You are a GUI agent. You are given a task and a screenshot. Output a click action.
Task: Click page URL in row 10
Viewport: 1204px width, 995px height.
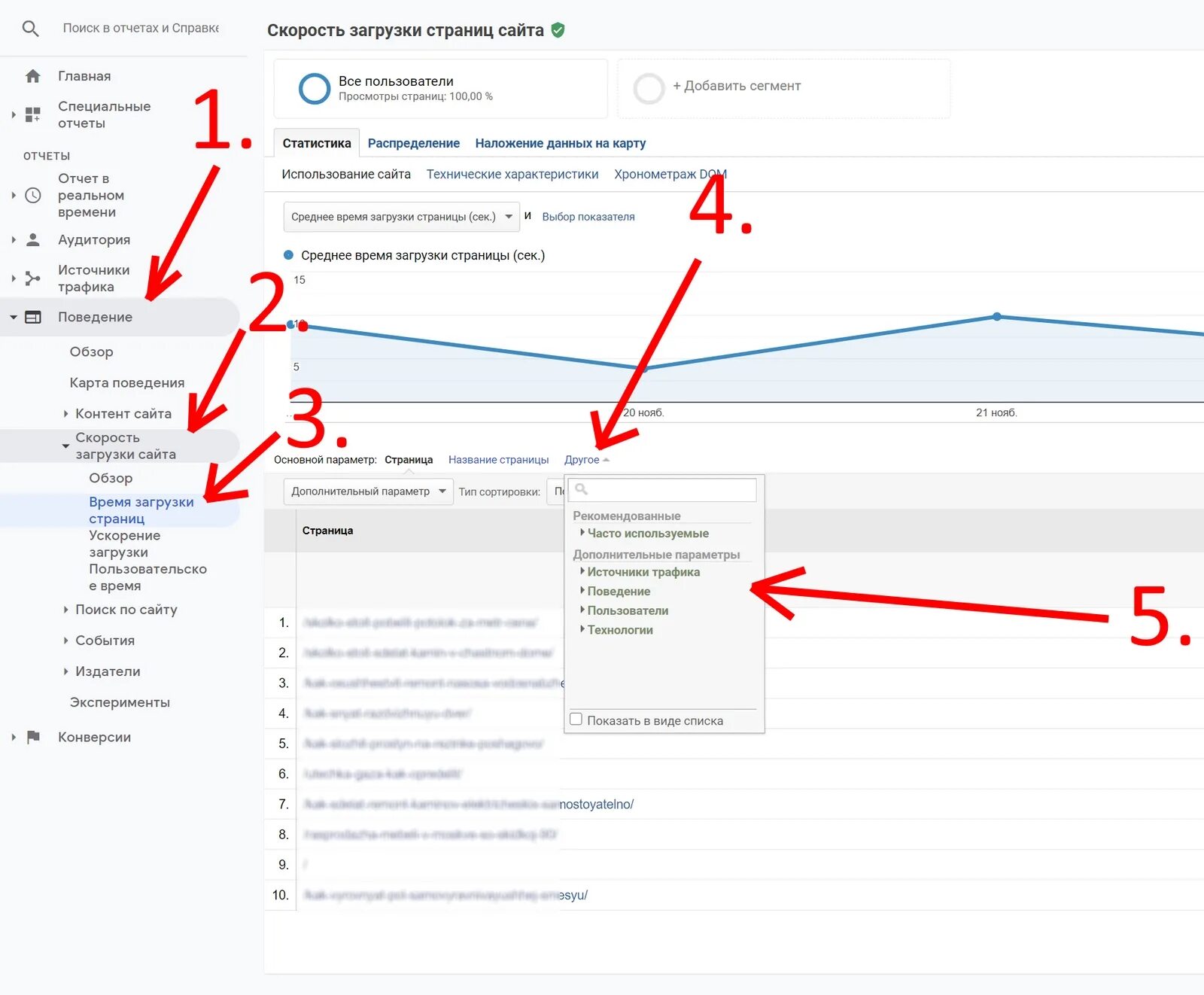click(445, 896)
